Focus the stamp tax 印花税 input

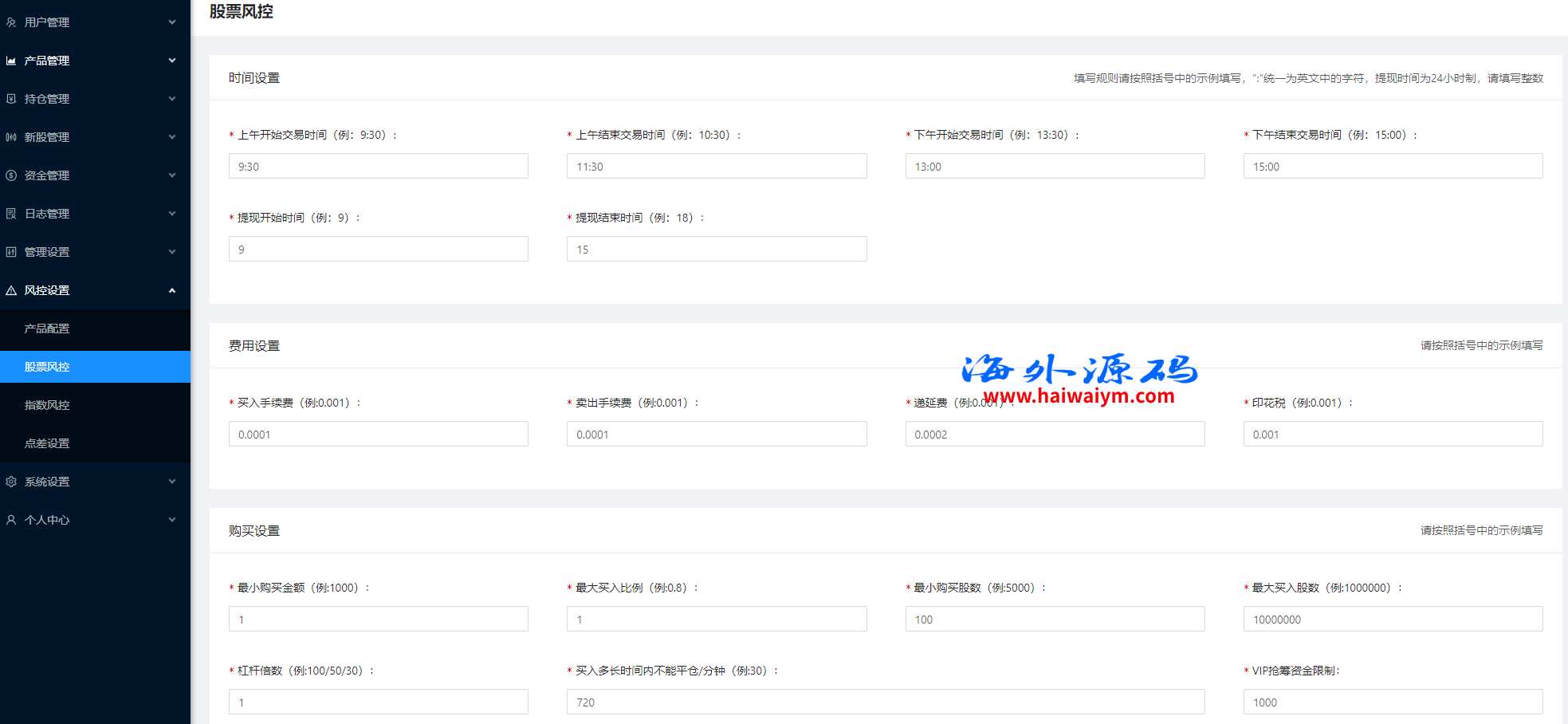point(1392,434)
